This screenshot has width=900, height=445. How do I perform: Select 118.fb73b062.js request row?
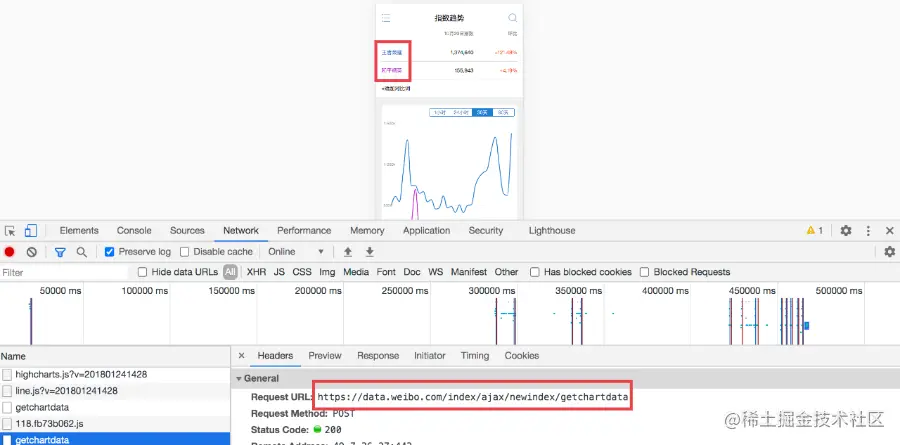click(115, 424)
